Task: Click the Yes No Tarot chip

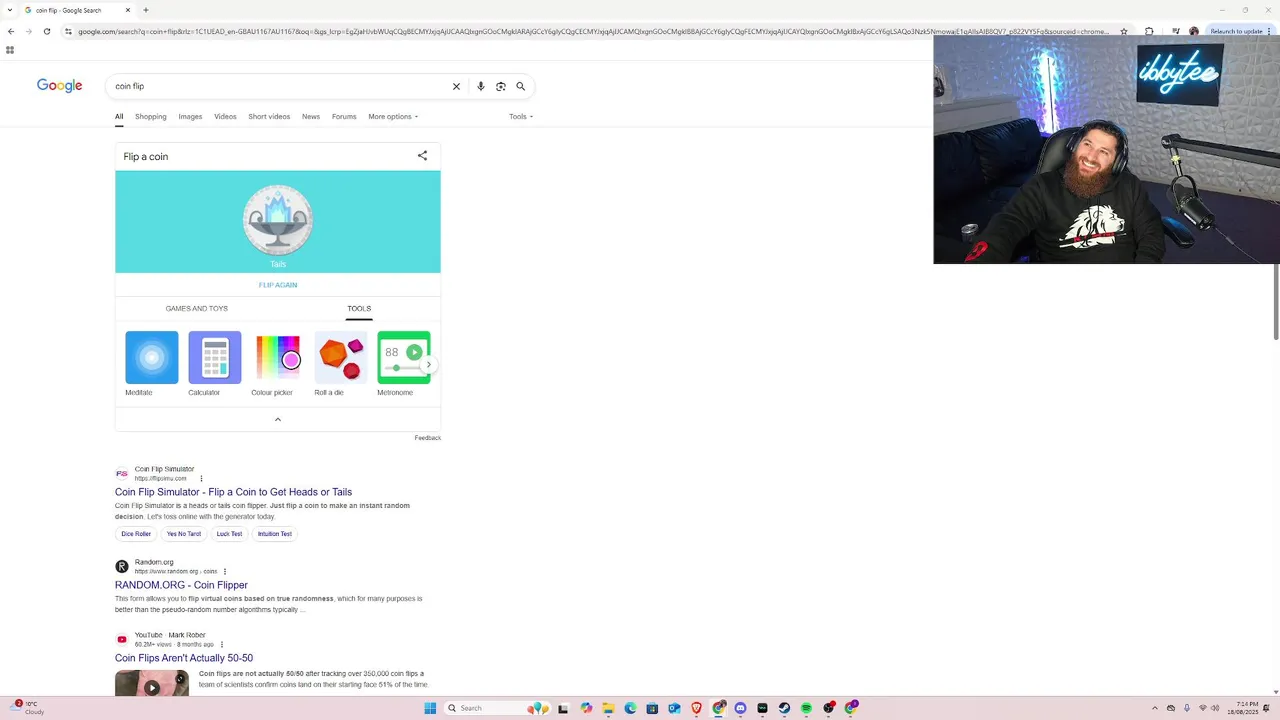Action: [184, 534]
